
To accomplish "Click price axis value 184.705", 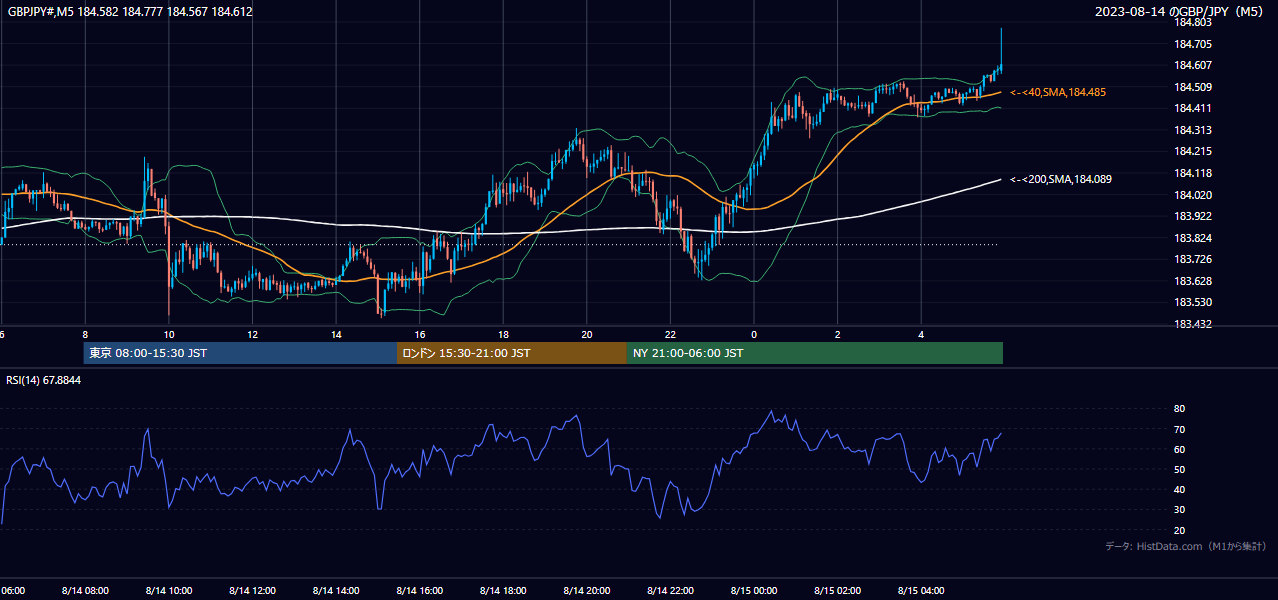I will coord(1194,44).
